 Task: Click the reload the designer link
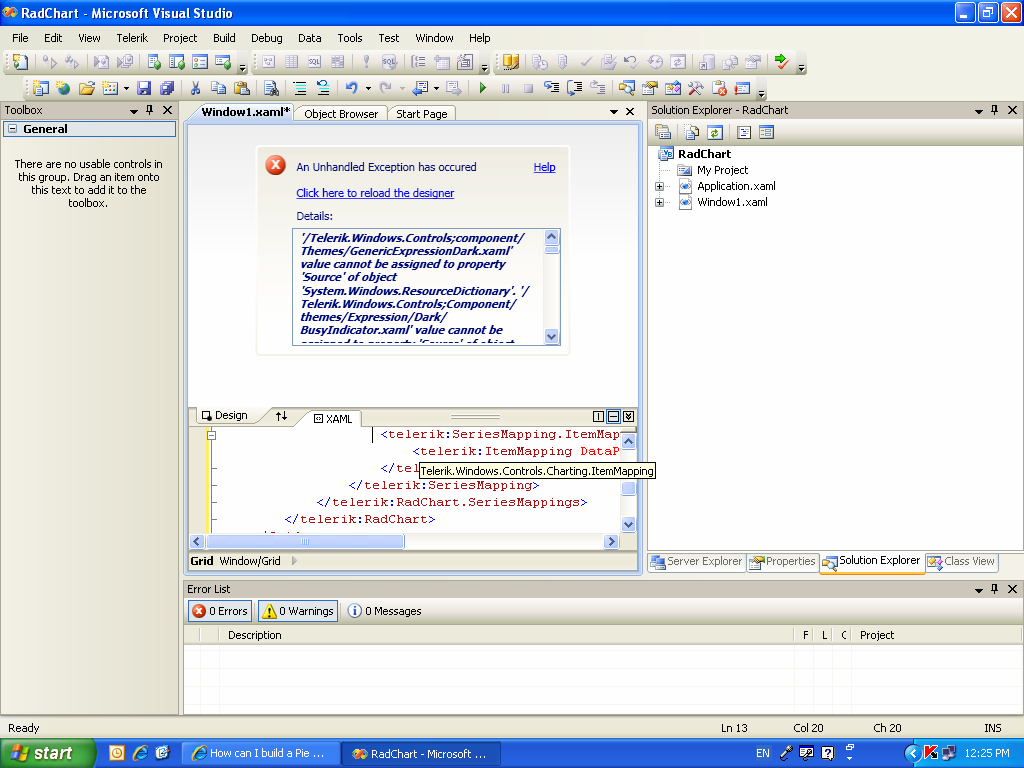375,193
